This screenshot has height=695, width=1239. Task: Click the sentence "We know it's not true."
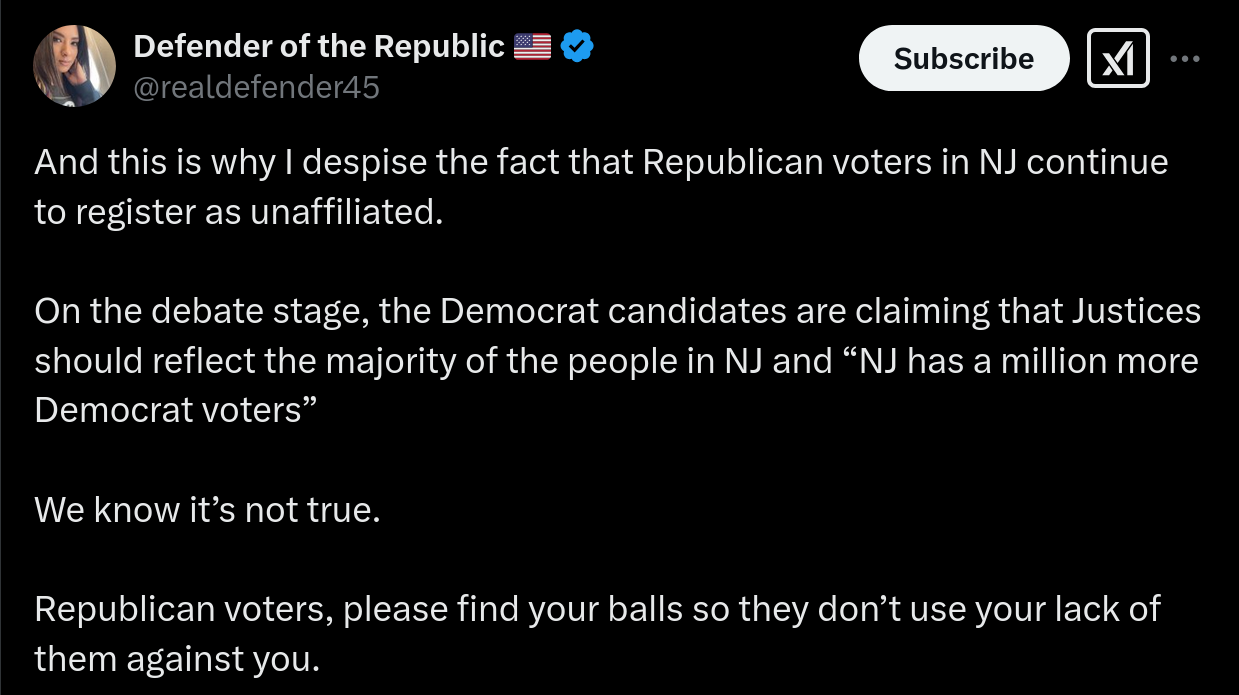208,510
